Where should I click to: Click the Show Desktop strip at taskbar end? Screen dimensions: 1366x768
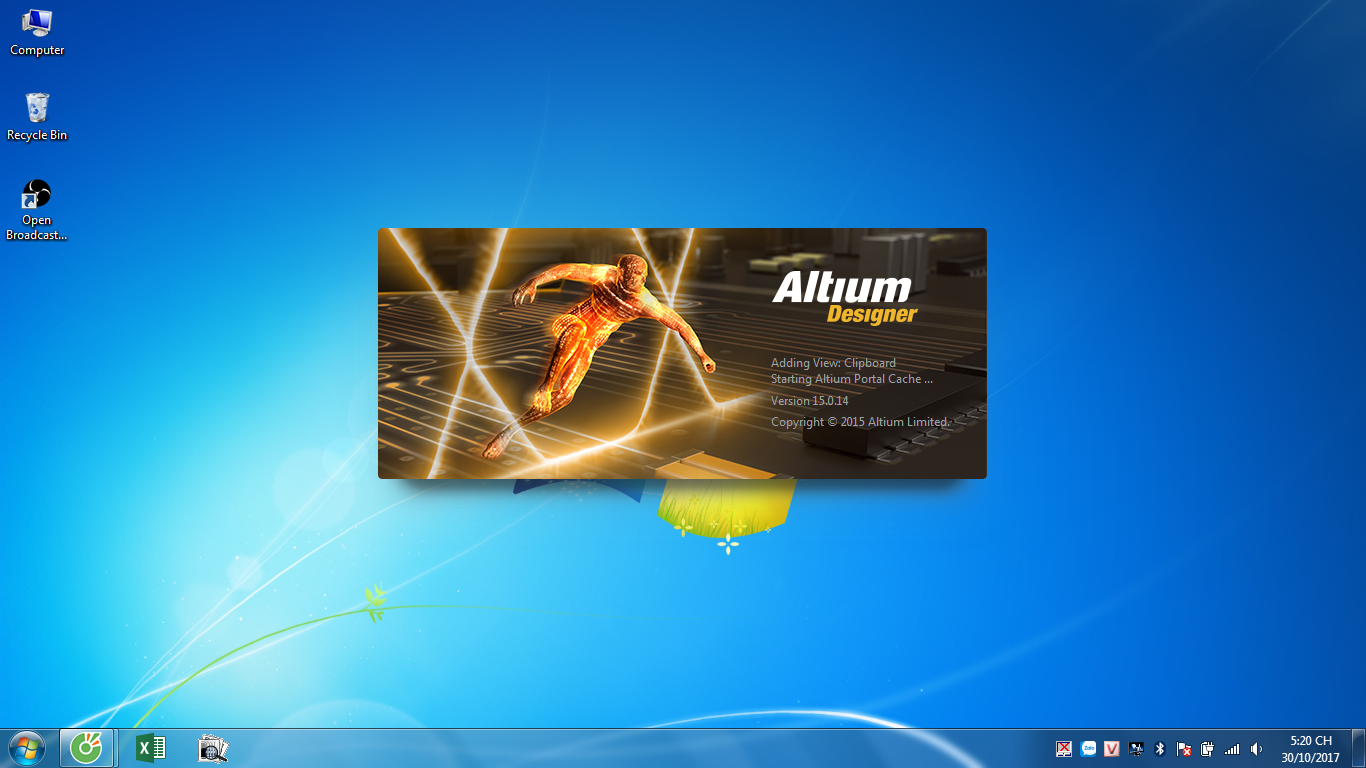click(x=1359, y=748)
